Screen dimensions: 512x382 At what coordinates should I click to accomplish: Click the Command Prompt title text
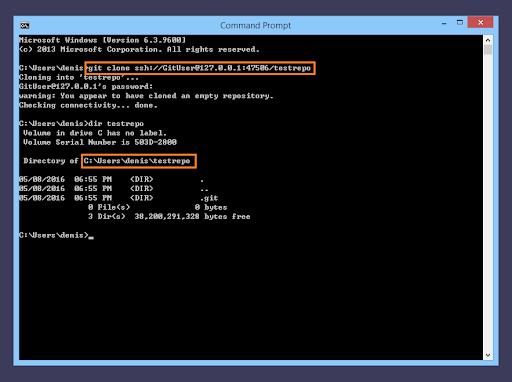pyautogui.click(x=255, y=26)
